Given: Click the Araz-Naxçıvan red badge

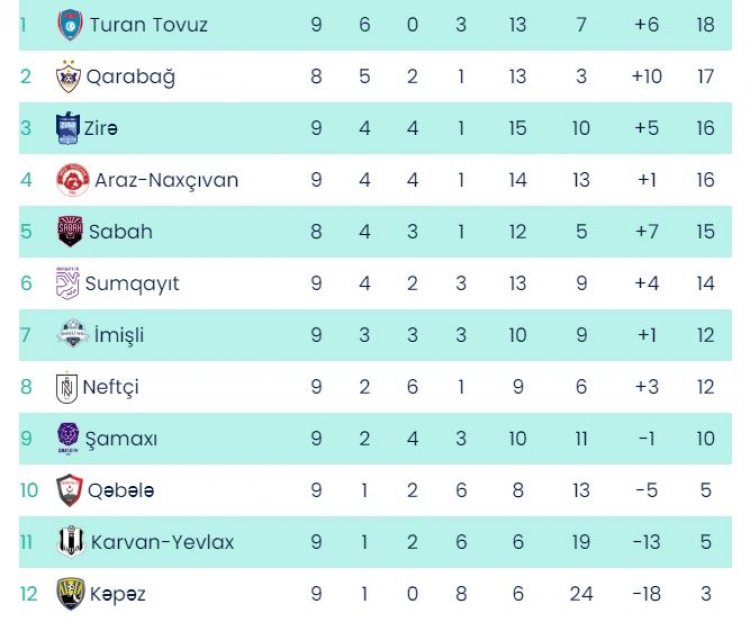Looking at the screenshot, I should [73, 180].
